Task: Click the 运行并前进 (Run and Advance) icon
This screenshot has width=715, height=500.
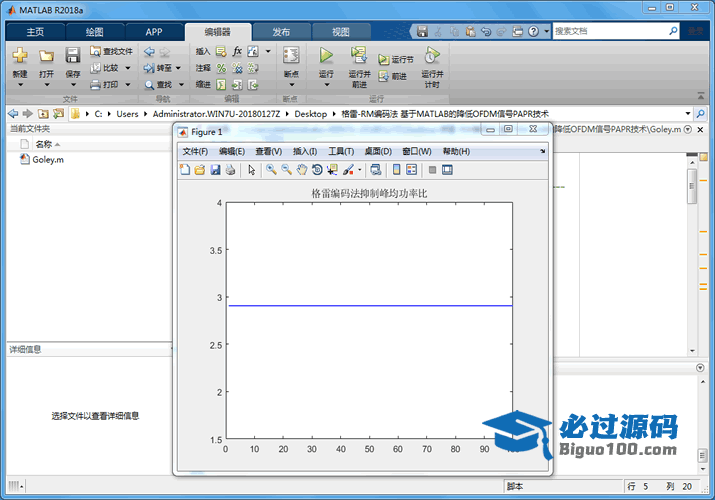Action: [359, 55]
